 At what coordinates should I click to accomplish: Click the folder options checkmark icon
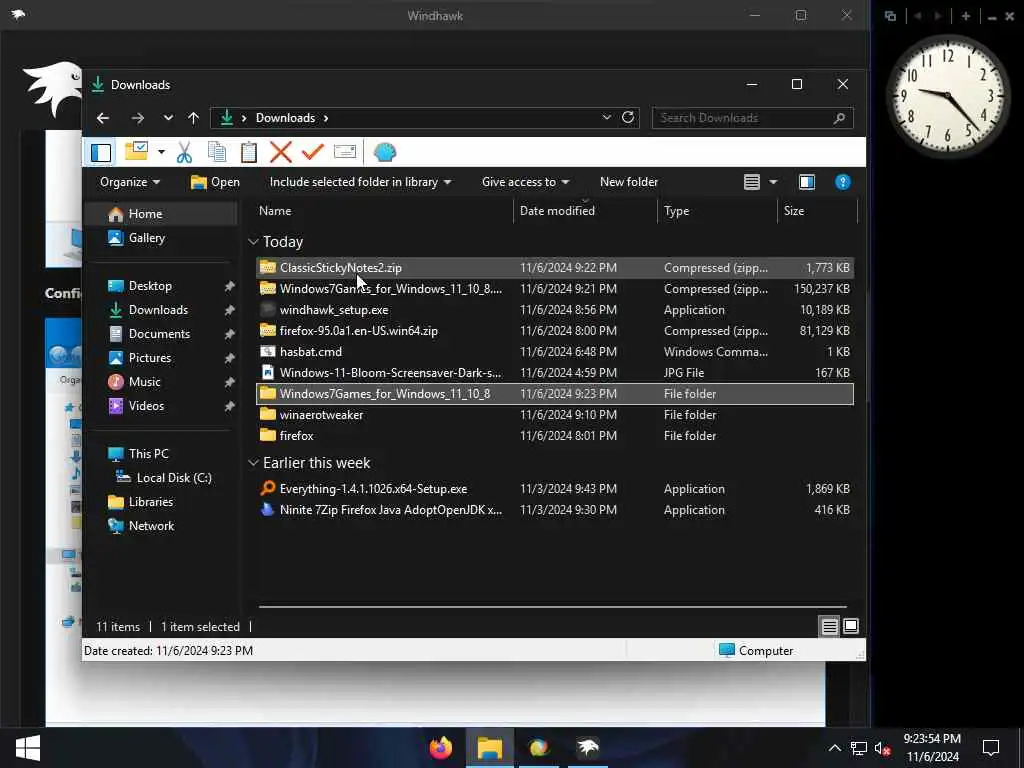(136, 152)
